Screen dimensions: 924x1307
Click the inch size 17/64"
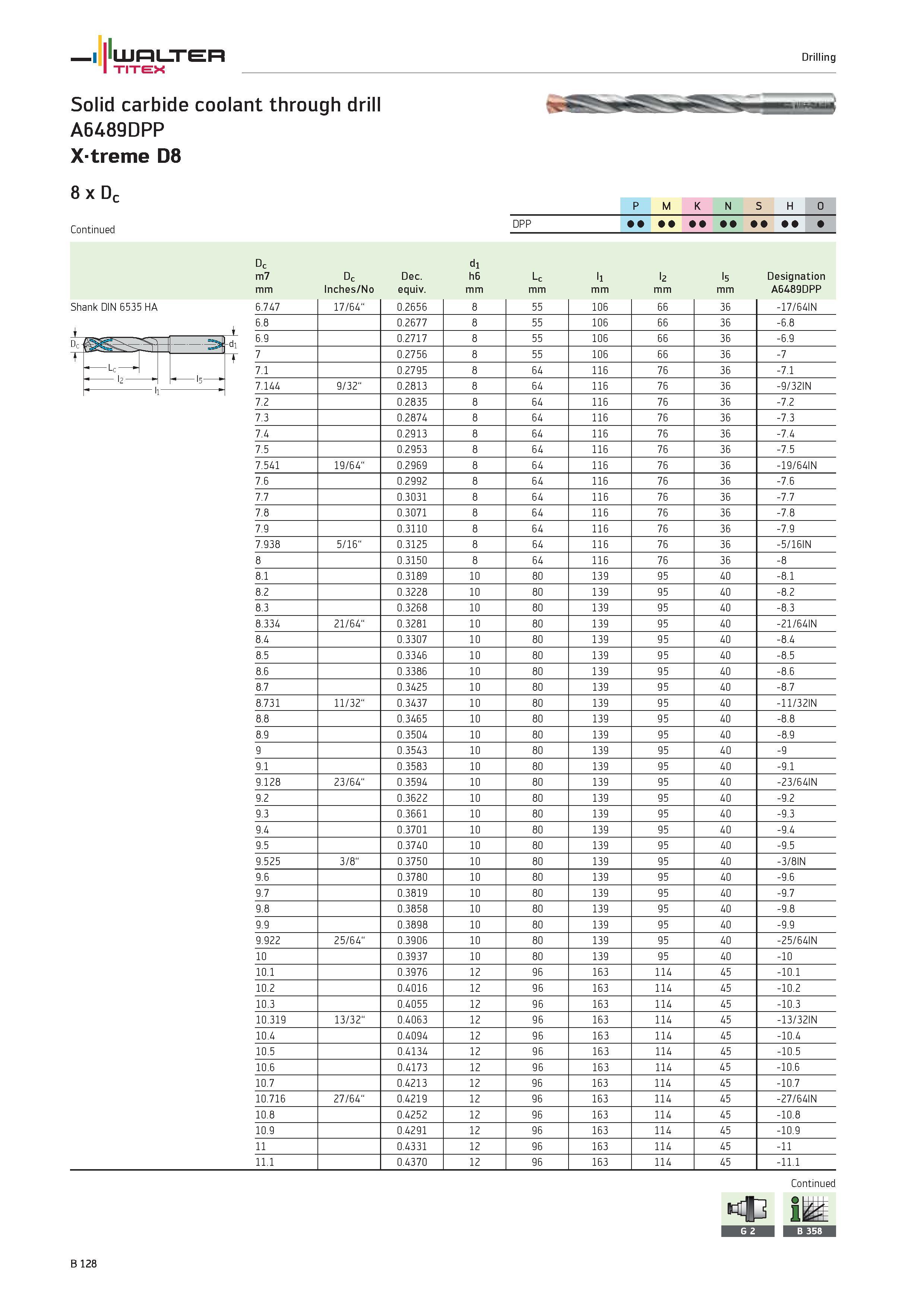pos(349,307)
